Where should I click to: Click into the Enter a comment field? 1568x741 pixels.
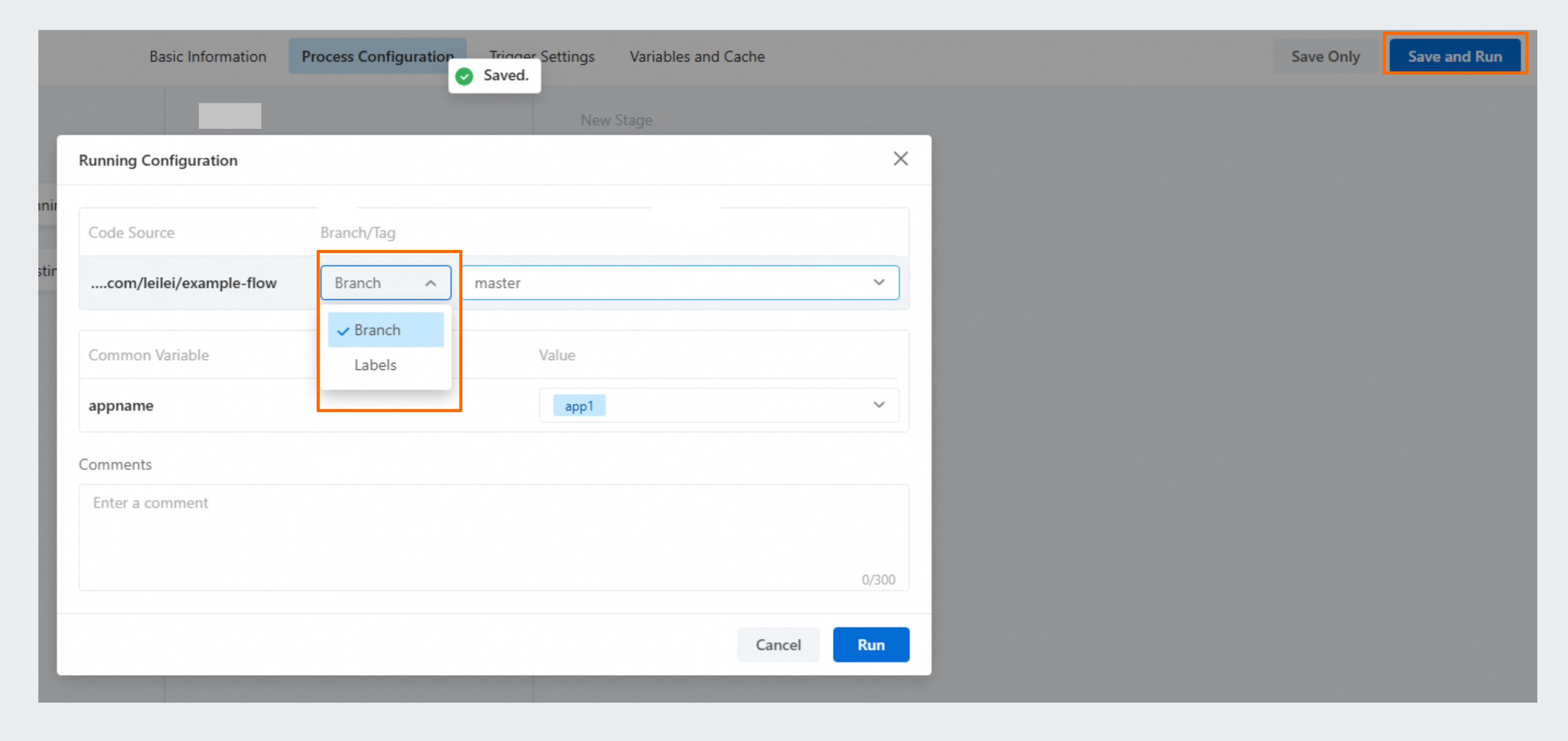(x=493, y=536)
